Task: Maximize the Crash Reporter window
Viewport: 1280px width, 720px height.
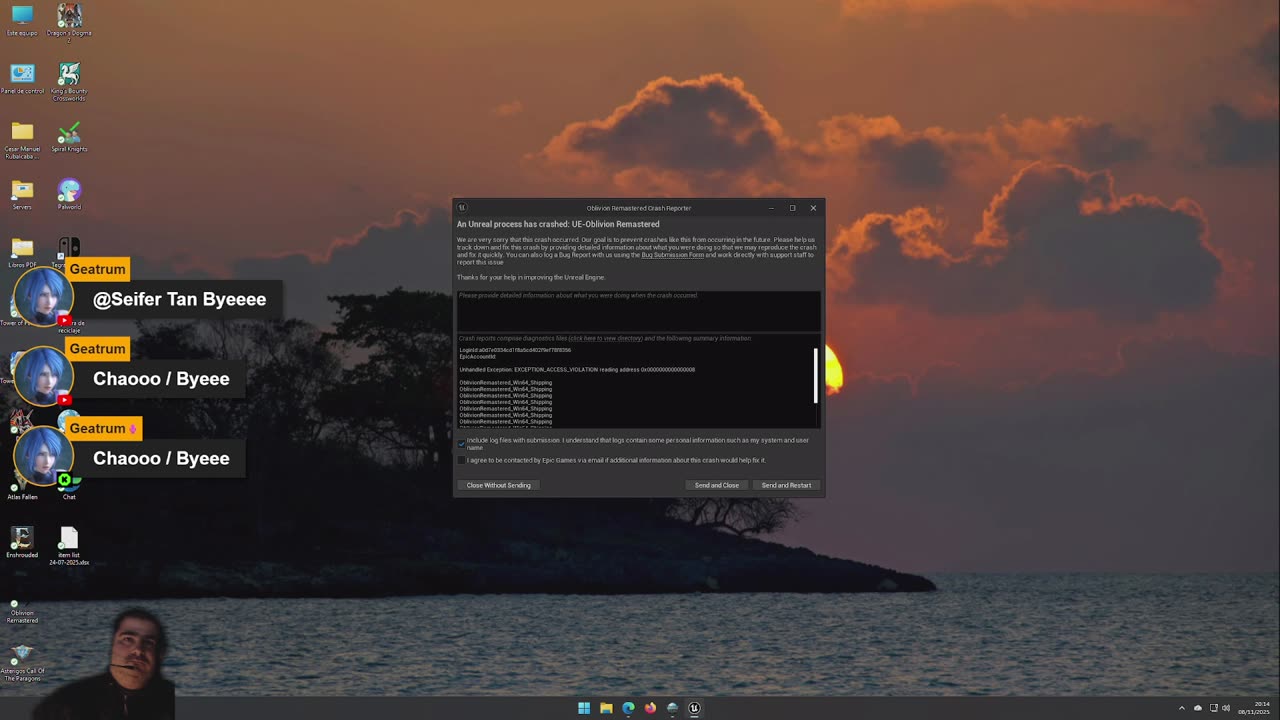Action: click(x=792, y=208)
